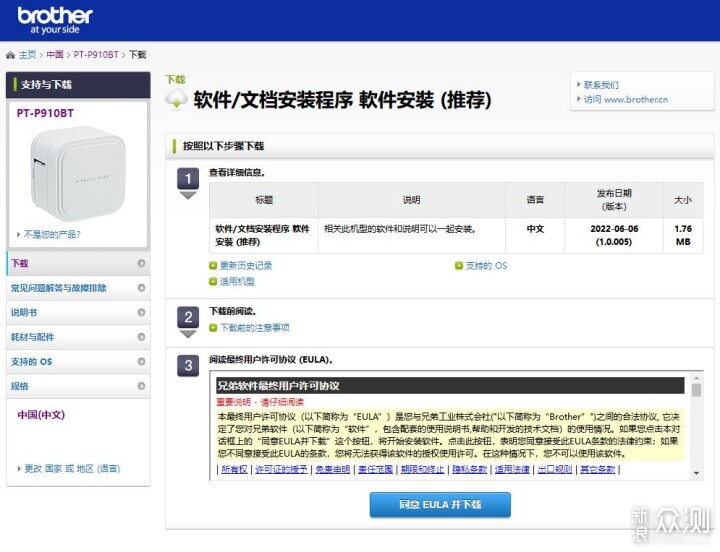Expand 更新历史记录
This screenshot has width=720, height=552.
click(246, 265)
